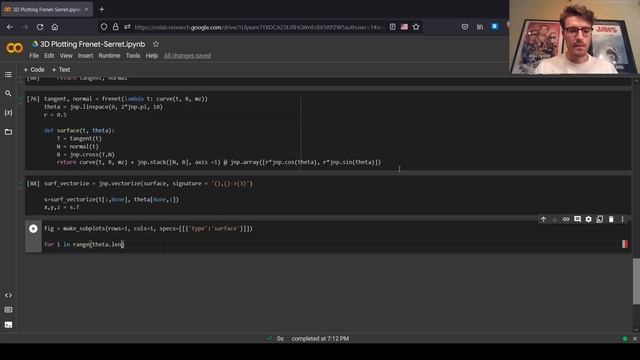
Task: Delete cell trash icon
Action: pyautogui.click(x=611, y=220)
